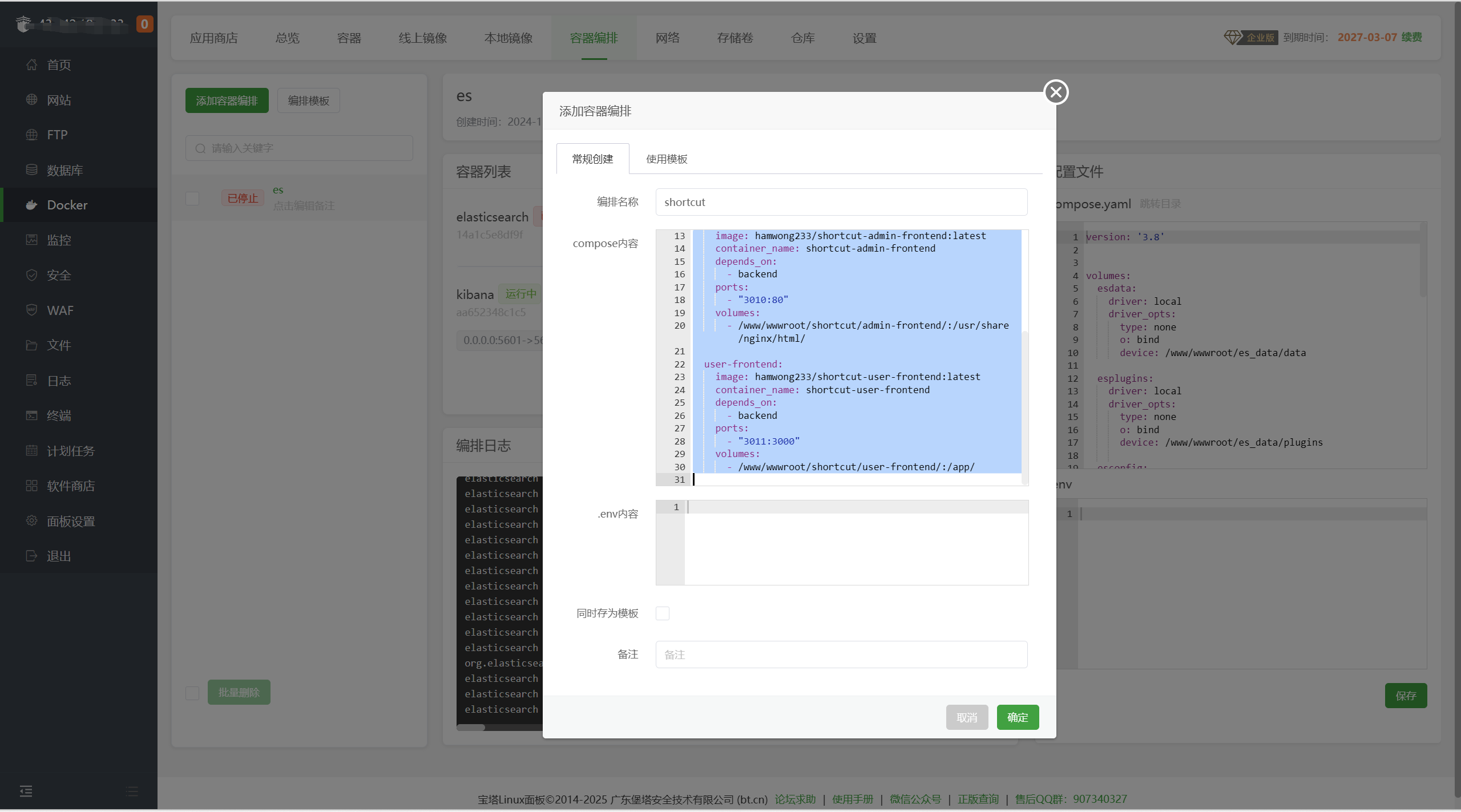
Task: Click the home icon beside 首页
Action: [x=31, y=65]
